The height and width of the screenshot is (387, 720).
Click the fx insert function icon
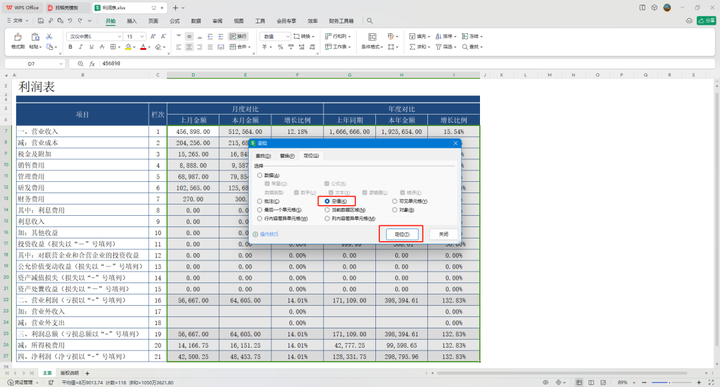pos(92,64)
